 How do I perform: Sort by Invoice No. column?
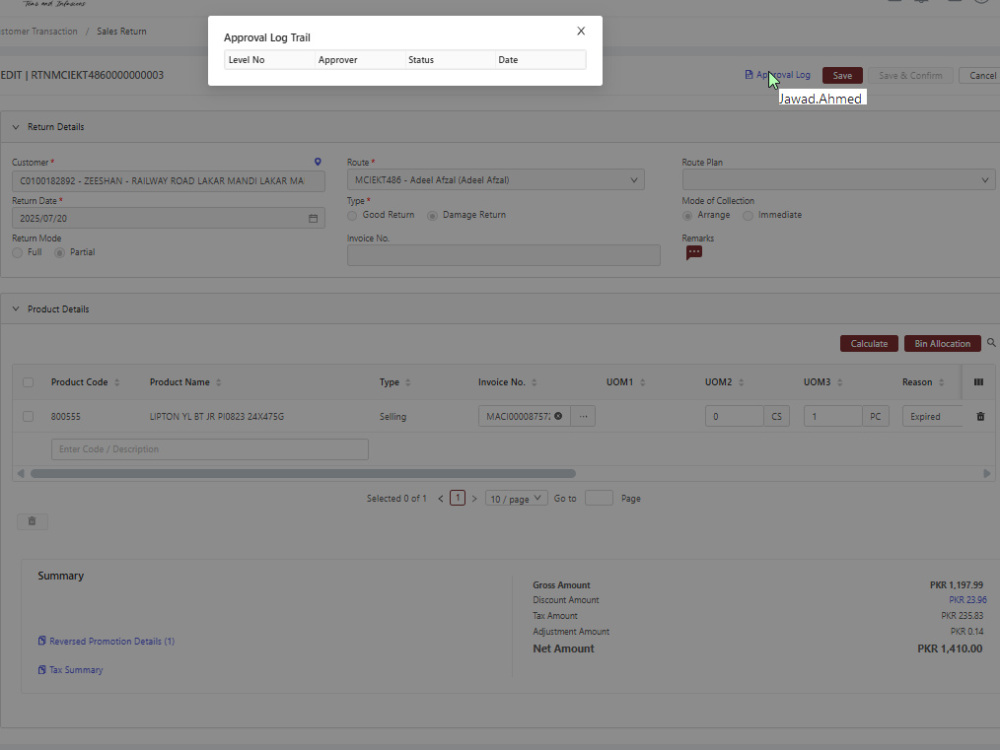[x=534, y=382]
